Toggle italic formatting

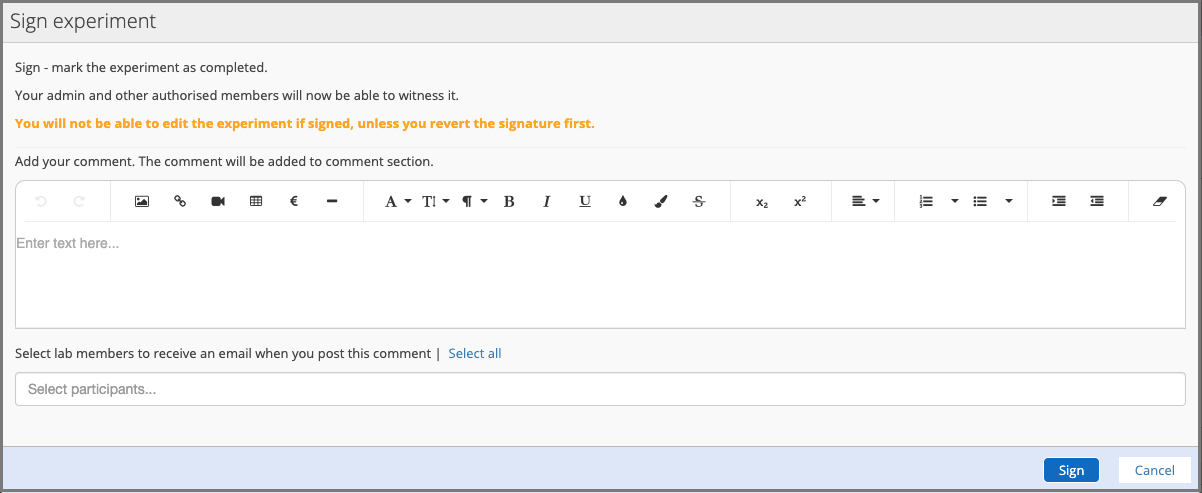click(x=547, y=201)
